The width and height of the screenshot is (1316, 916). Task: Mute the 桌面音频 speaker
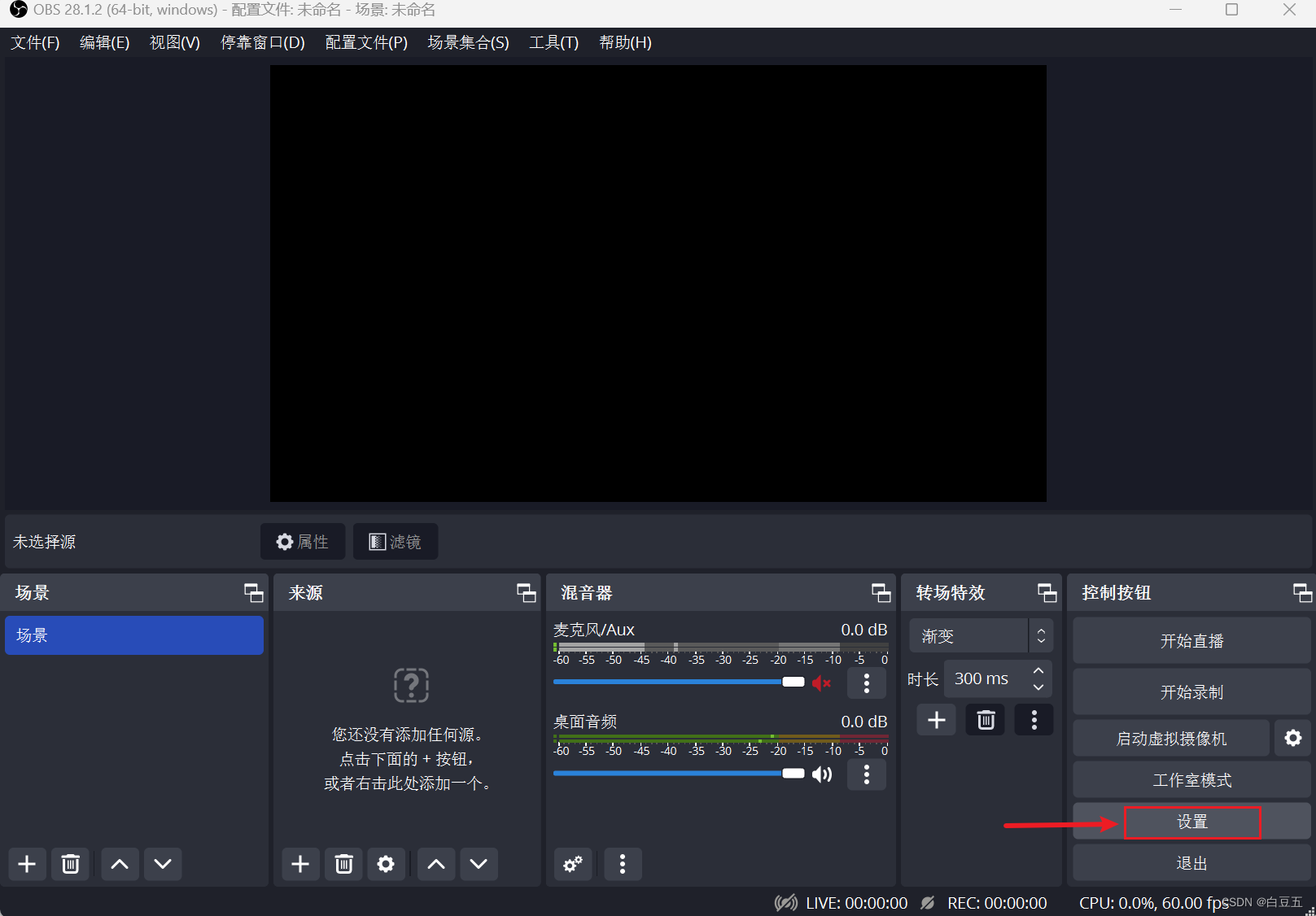click(822, 774)
